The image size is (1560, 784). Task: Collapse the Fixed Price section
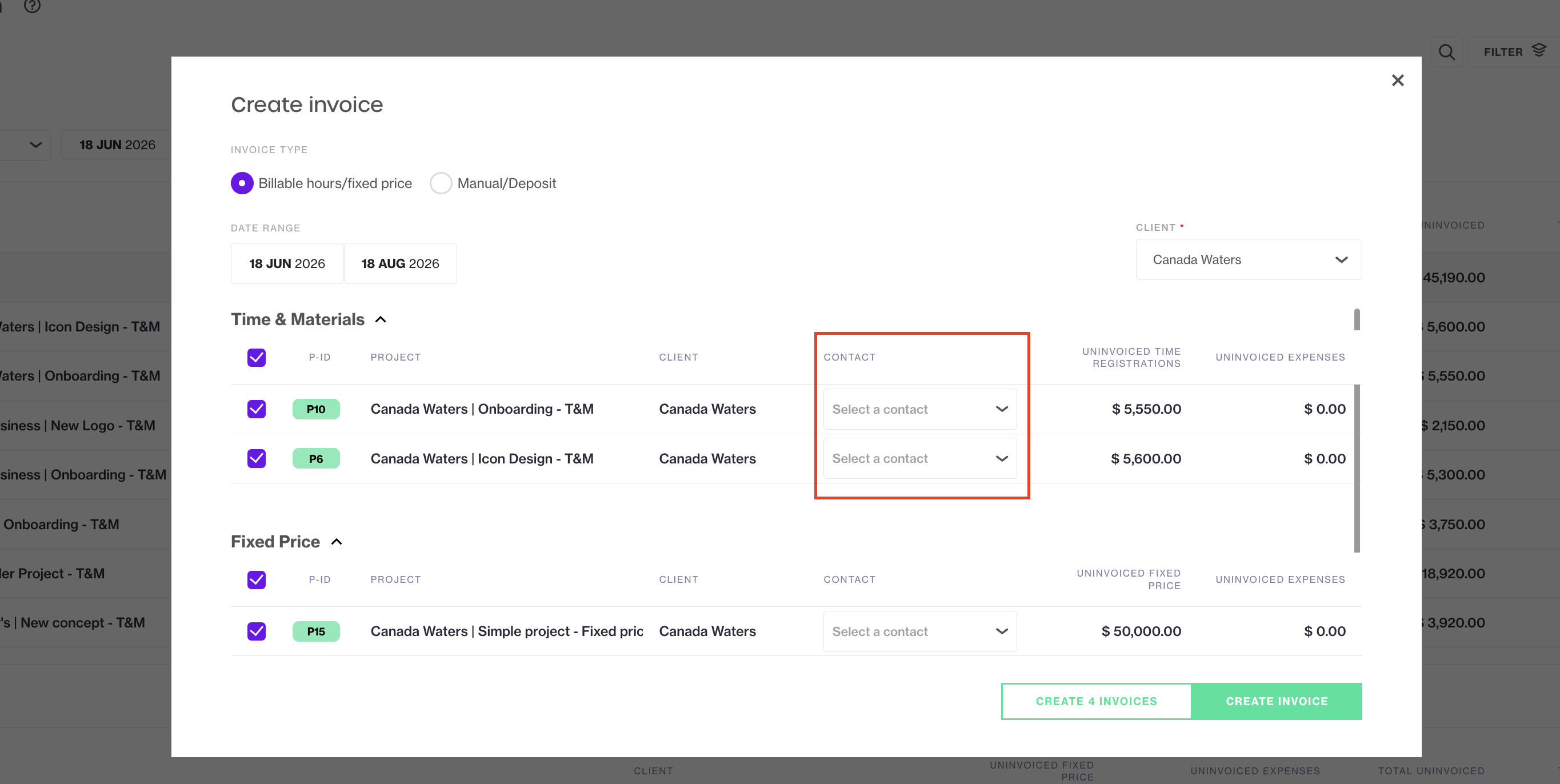(337, 542)
